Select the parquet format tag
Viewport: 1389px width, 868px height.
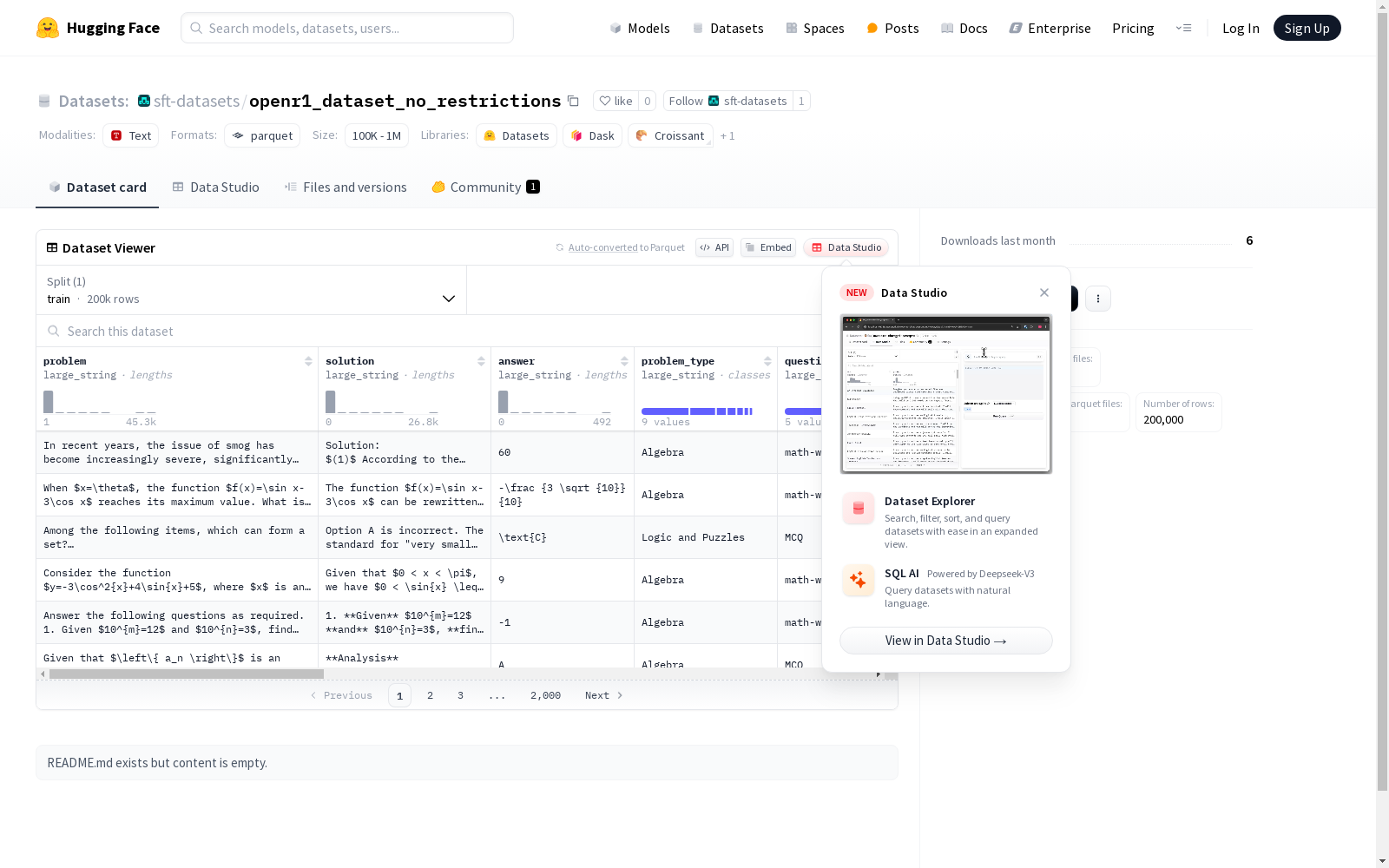point(262,135)
